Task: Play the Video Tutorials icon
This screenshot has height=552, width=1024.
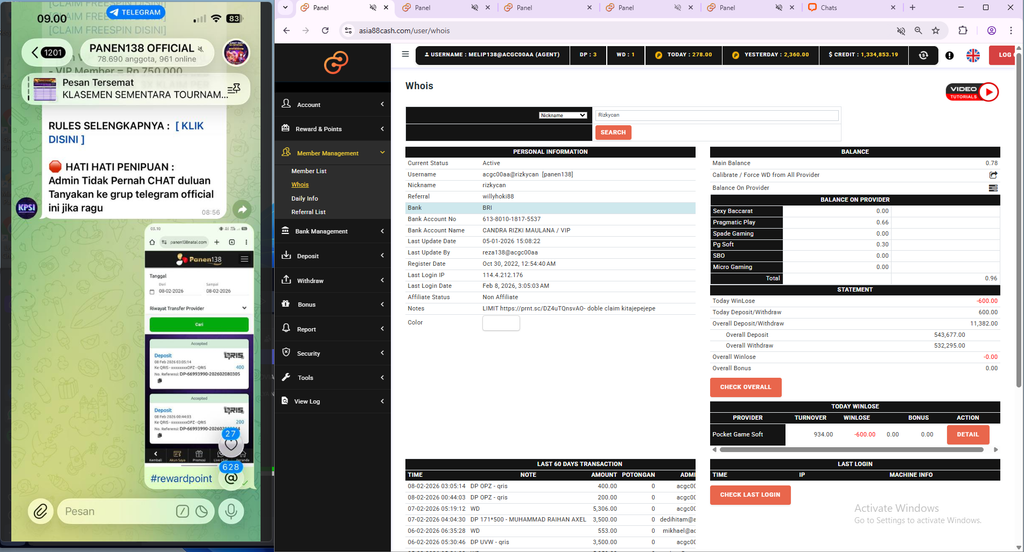Action: tap(972, 92)
